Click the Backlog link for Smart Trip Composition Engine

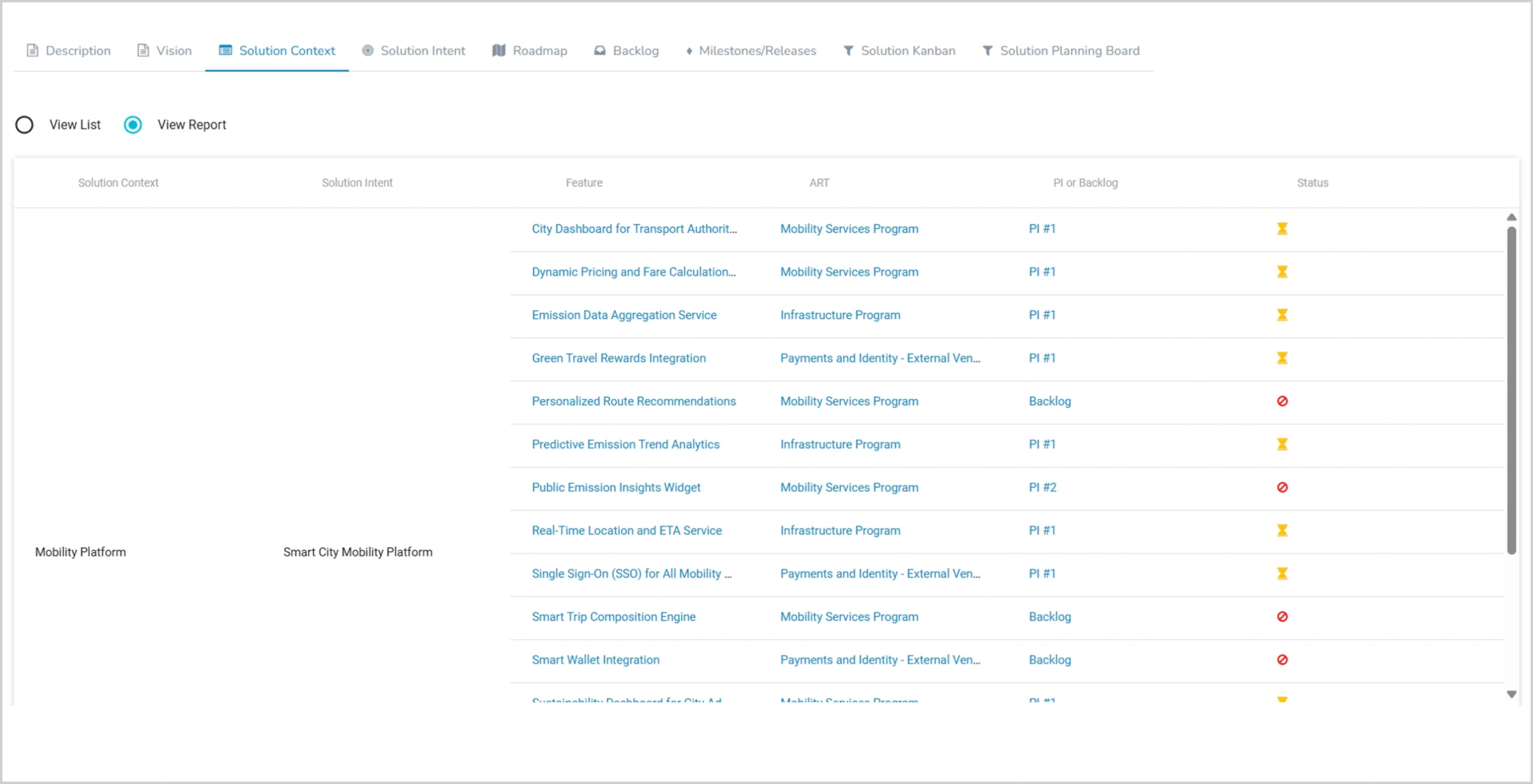click(1050, 616)
